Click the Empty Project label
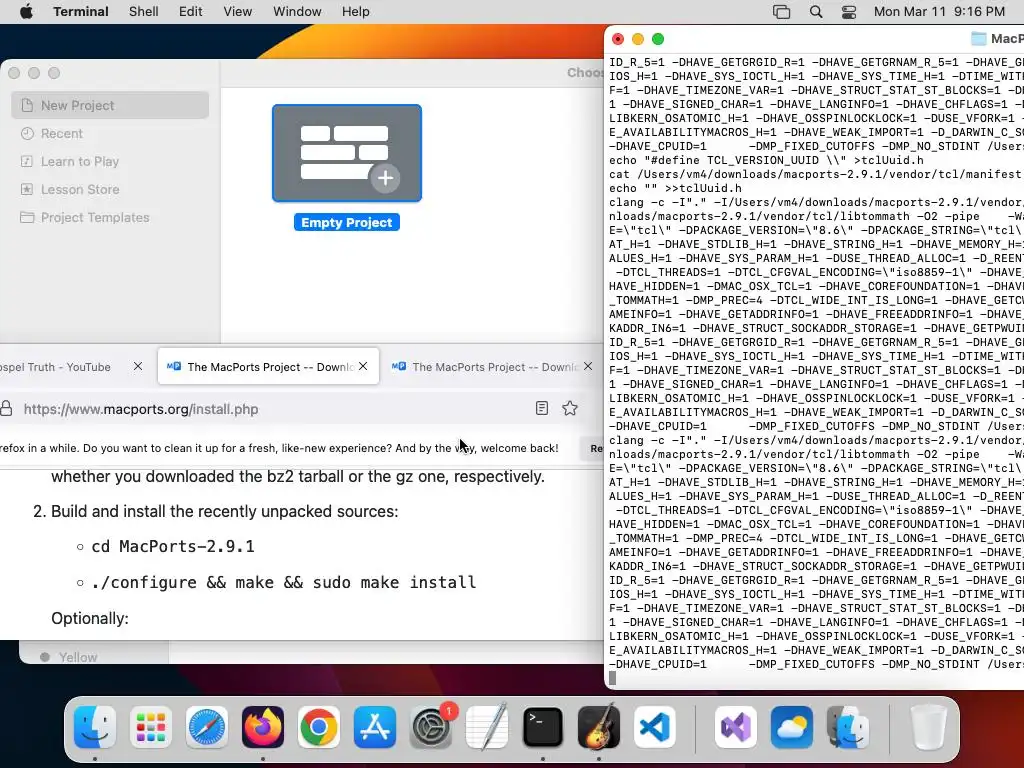 pyautogui.click(x=347, y=222)
